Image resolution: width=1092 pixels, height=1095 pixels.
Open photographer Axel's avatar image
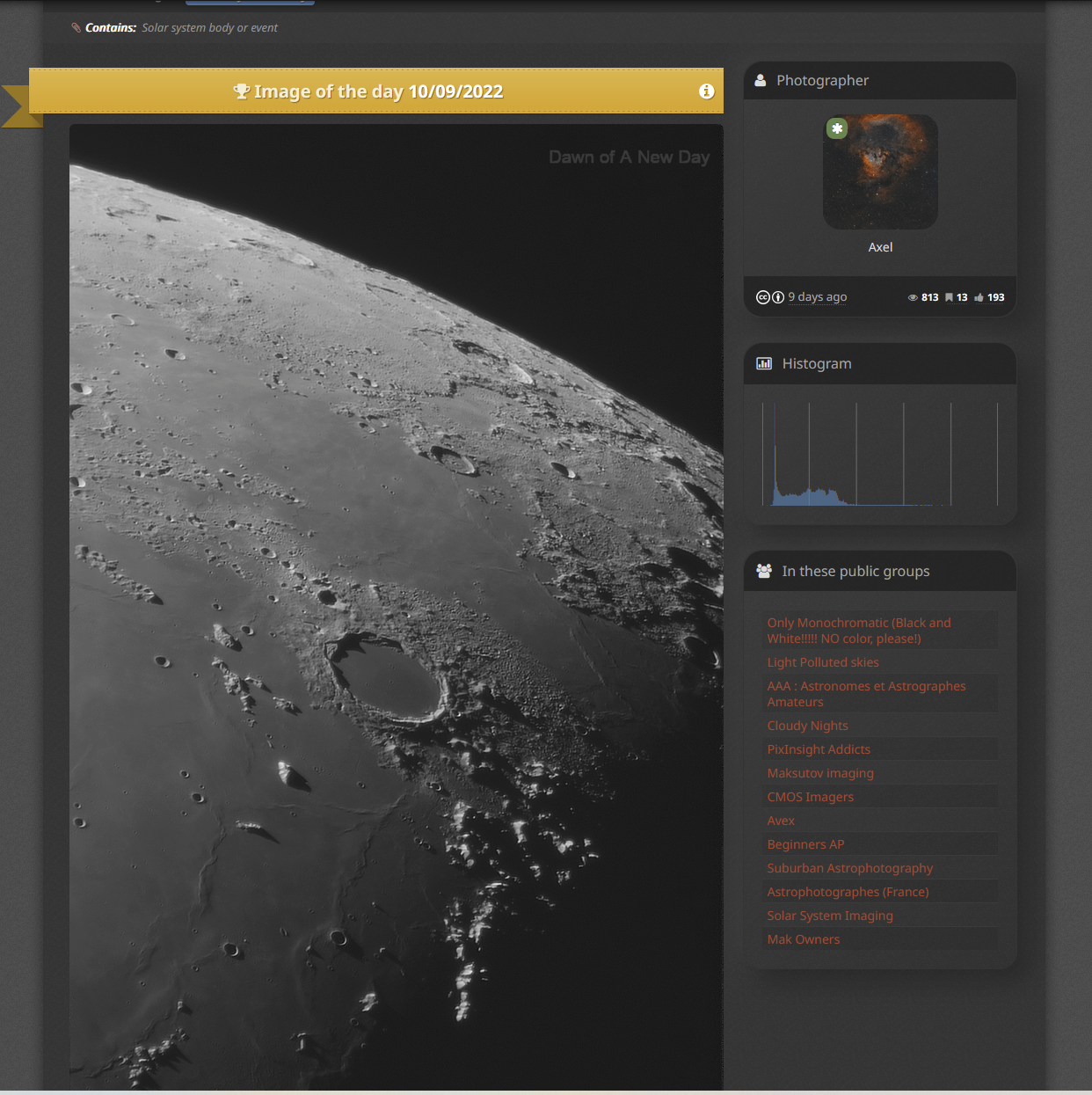880,172
